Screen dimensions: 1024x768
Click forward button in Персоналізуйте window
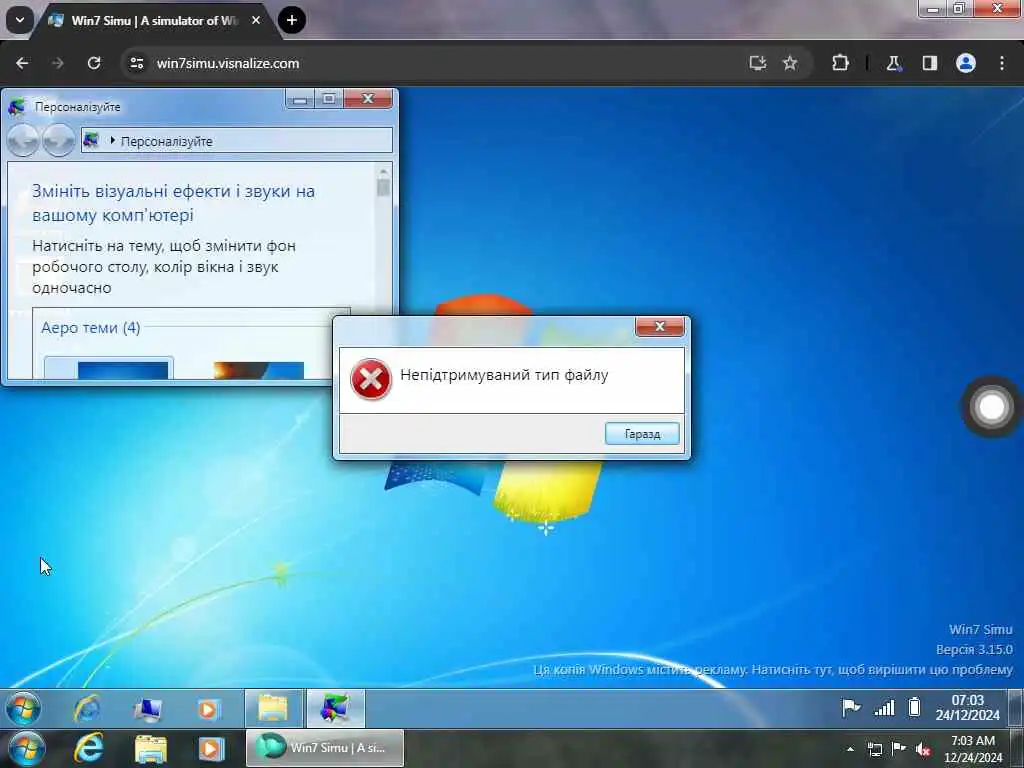[58, 140]
